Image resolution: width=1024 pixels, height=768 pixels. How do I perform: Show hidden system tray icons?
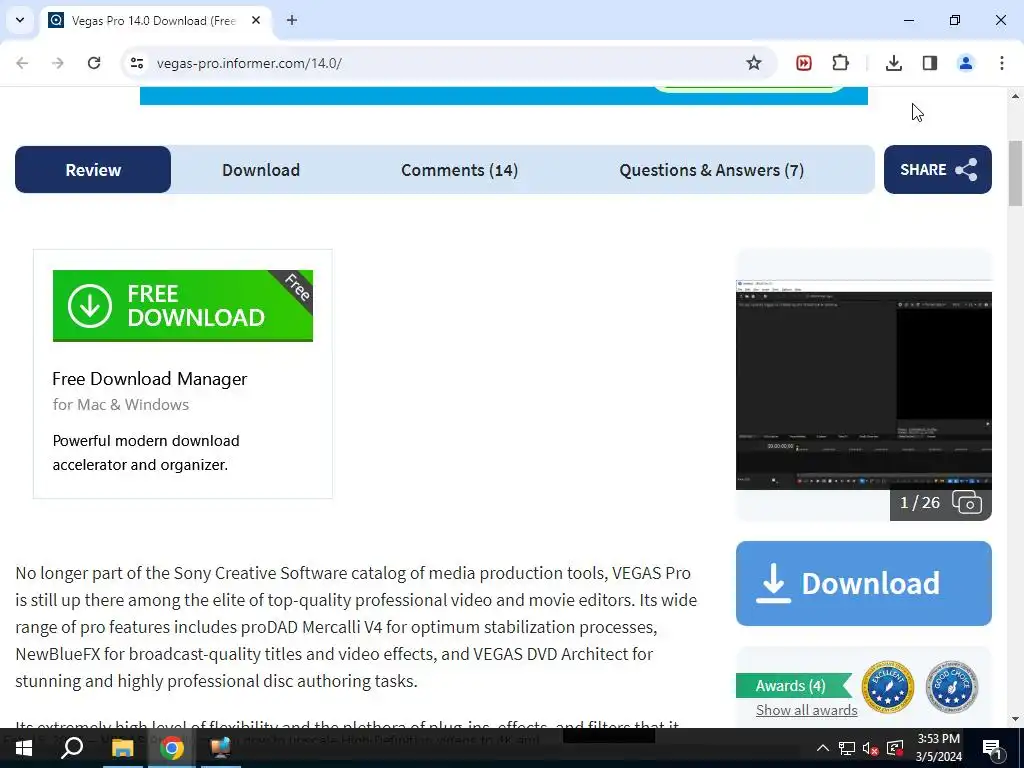tap(823, 748)
